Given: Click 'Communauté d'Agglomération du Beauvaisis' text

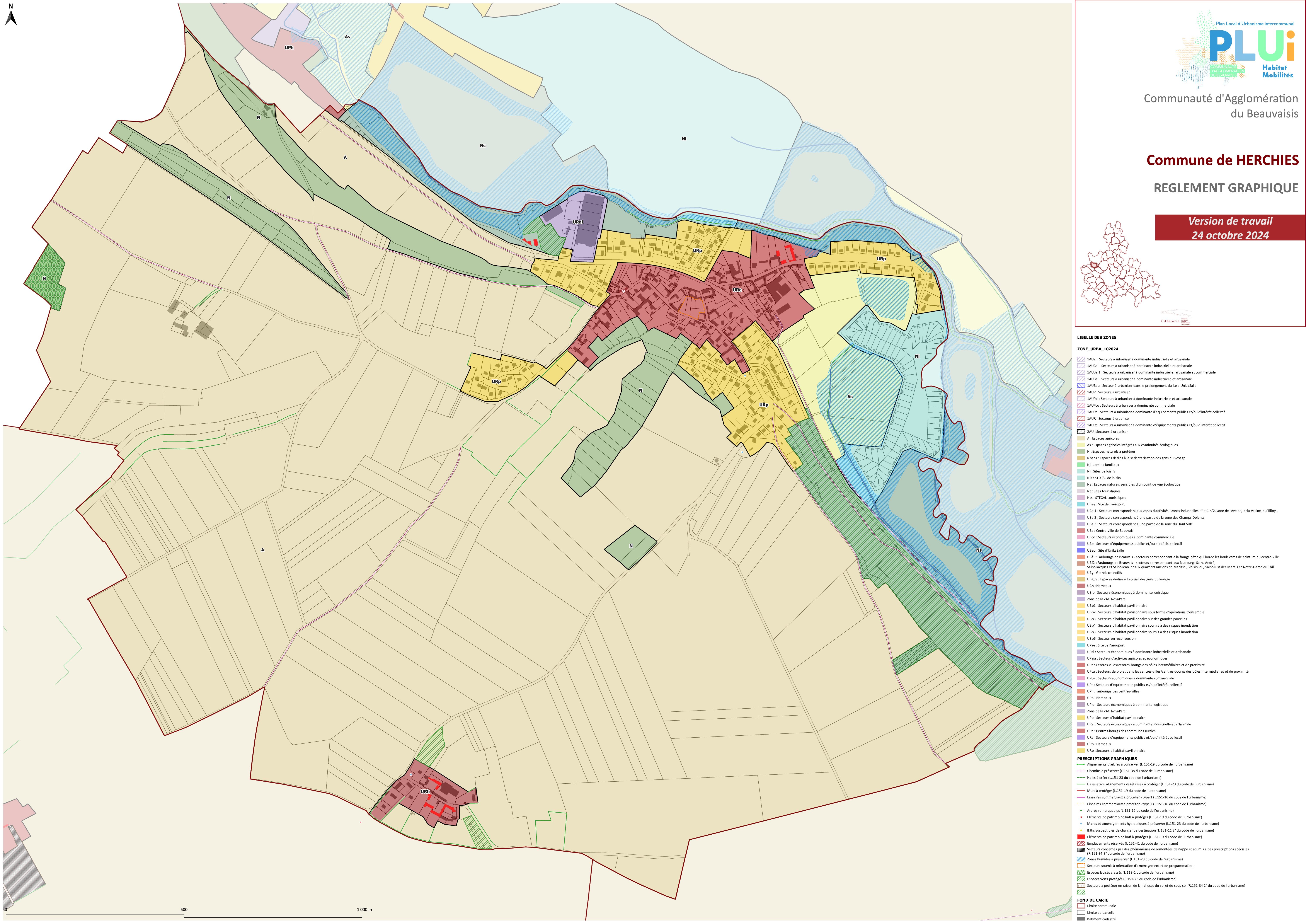Looking at the screenshot, I should tap(1221, 106).
